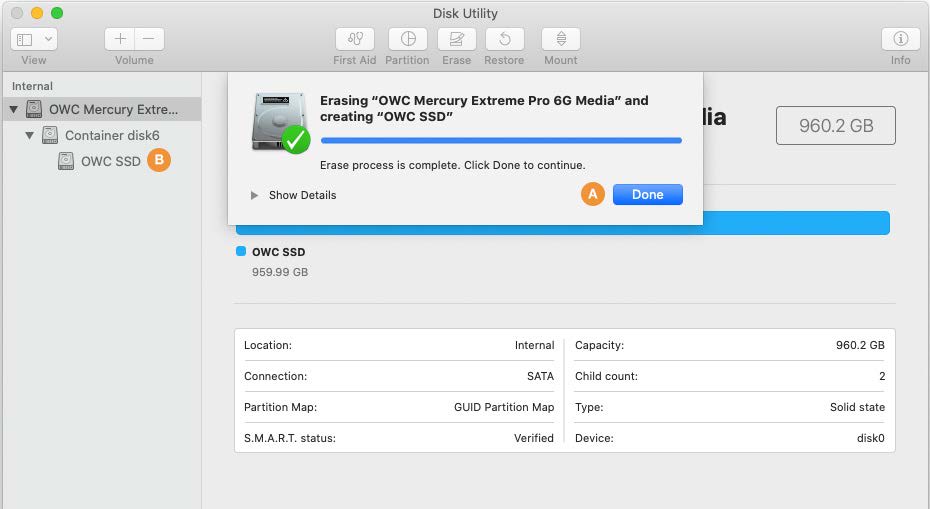Image resolution: width=930 pixels, height=509 pixels.
Task: Click the OWC SSD volume icon in sidebar
Action: [x=66, y=161]
